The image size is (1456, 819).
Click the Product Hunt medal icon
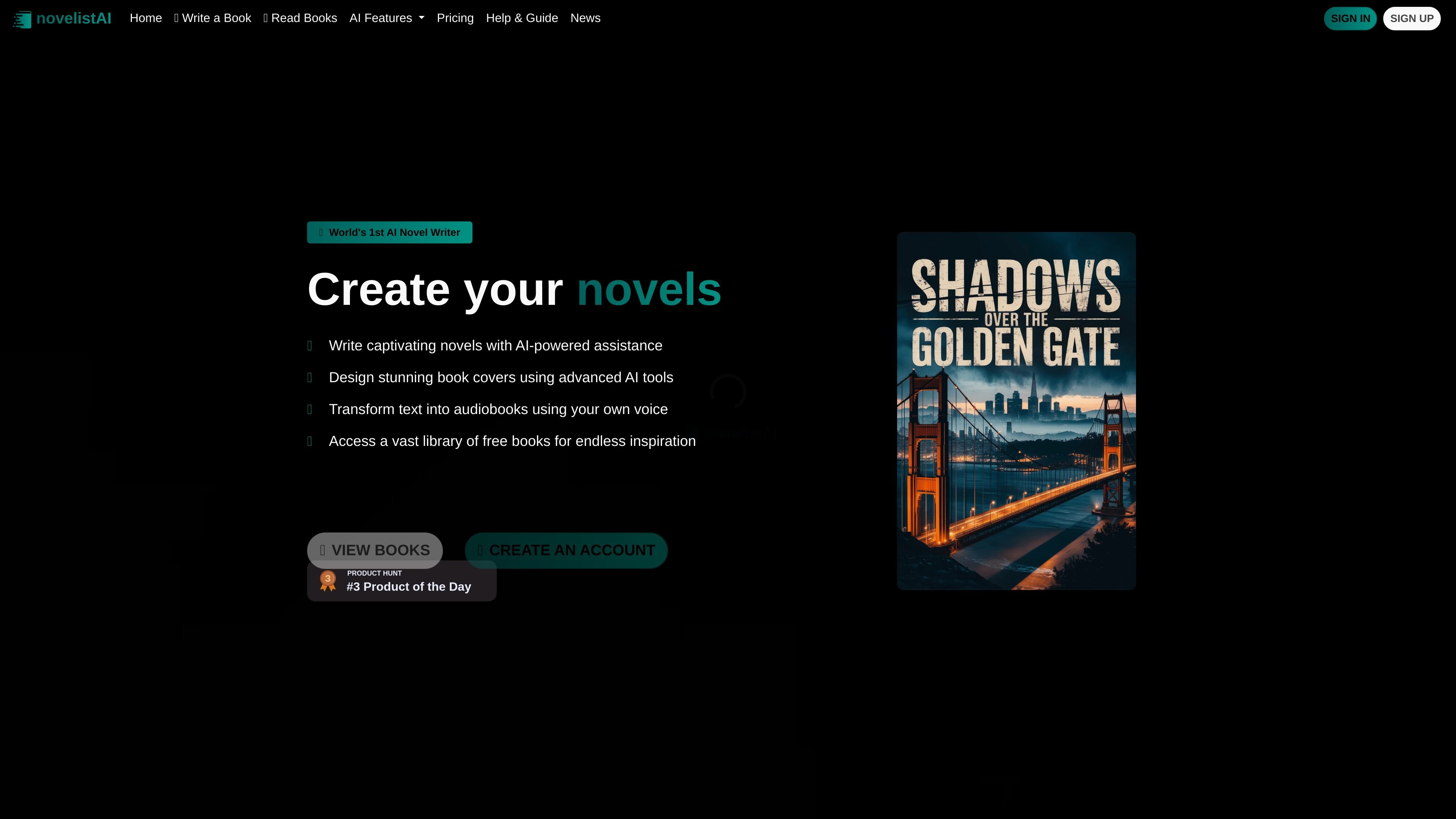click(x=328, y=581)
